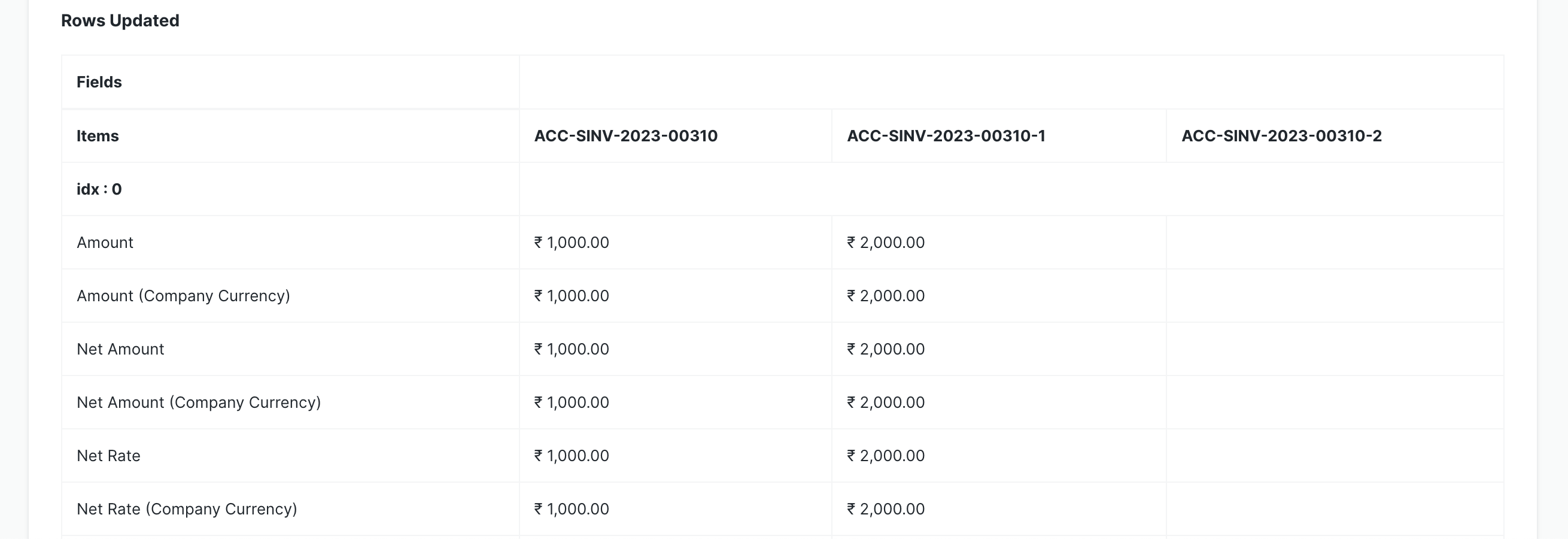
Task: Click ₹ 1,000.00 in Net Rate (Company Currency) row
Action: pos(572,509)
